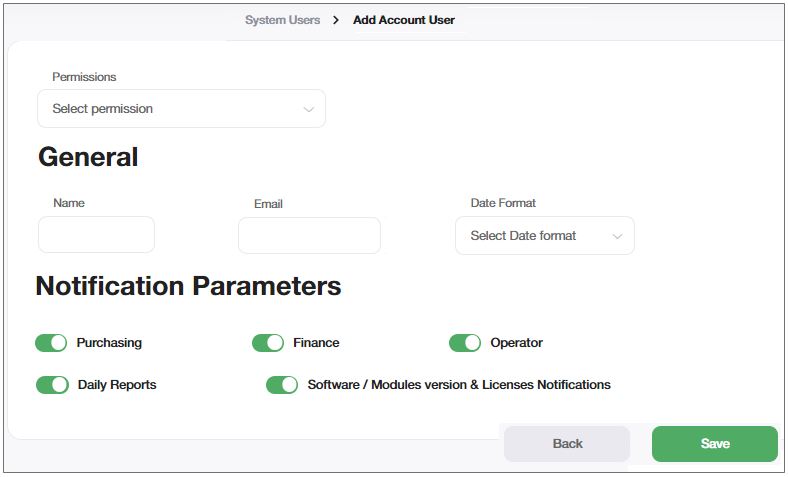
Task: Go back to System Users breadcrumb
Action: [x=282, y=20]
